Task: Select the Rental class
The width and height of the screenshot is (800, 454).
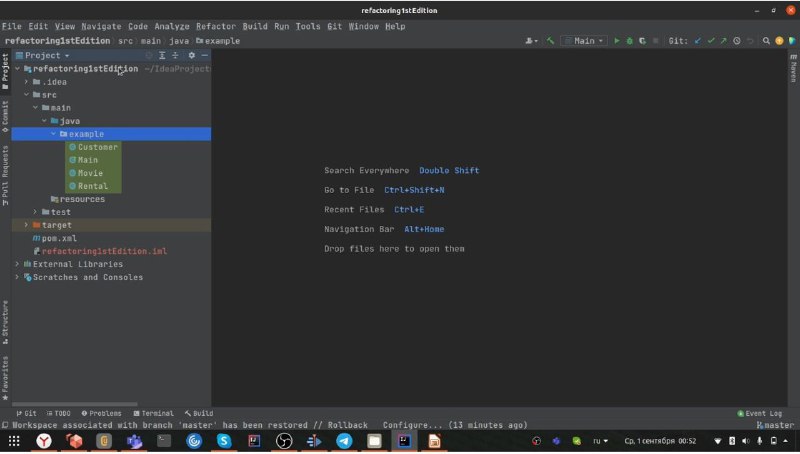Action: [x=88, y=186]
